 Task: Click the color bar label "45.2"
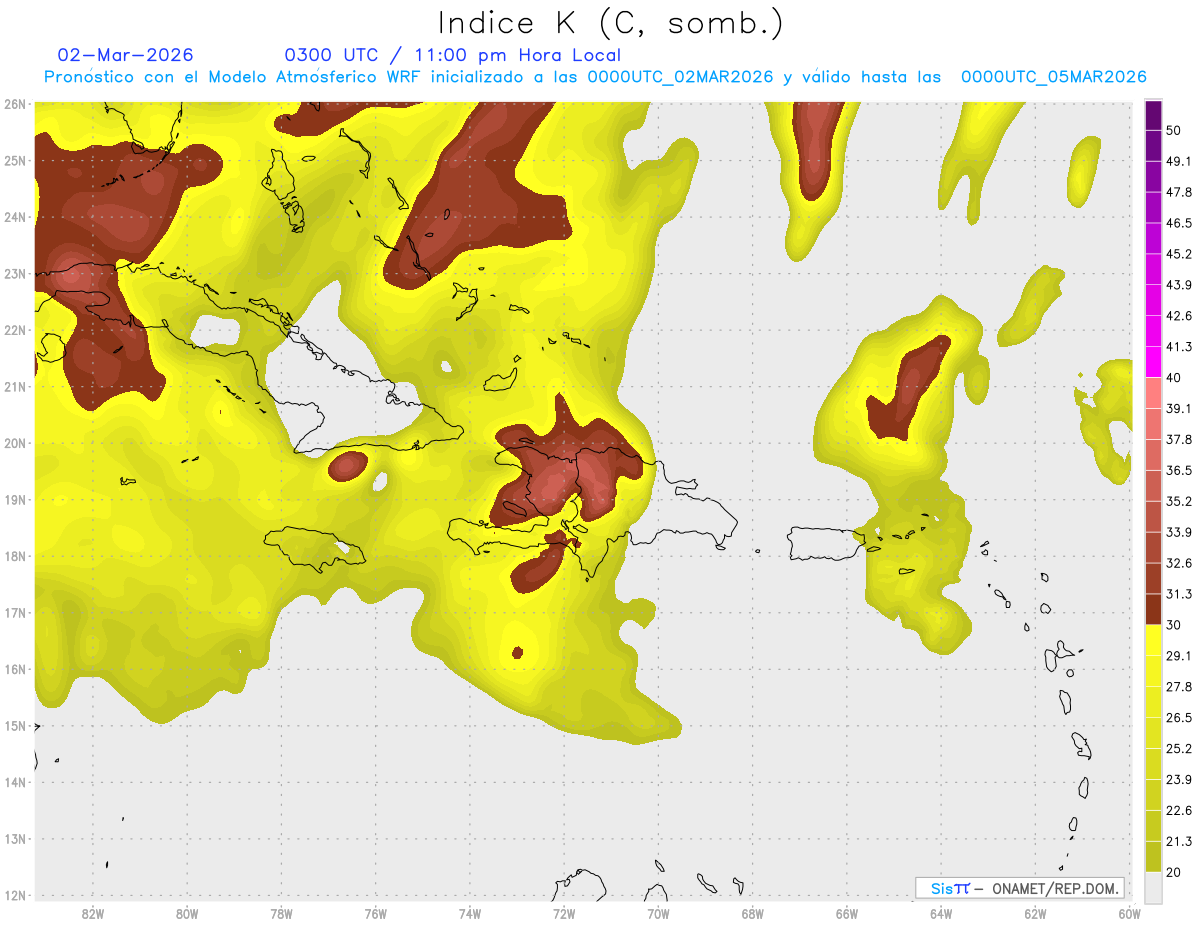click(1180, 254)
